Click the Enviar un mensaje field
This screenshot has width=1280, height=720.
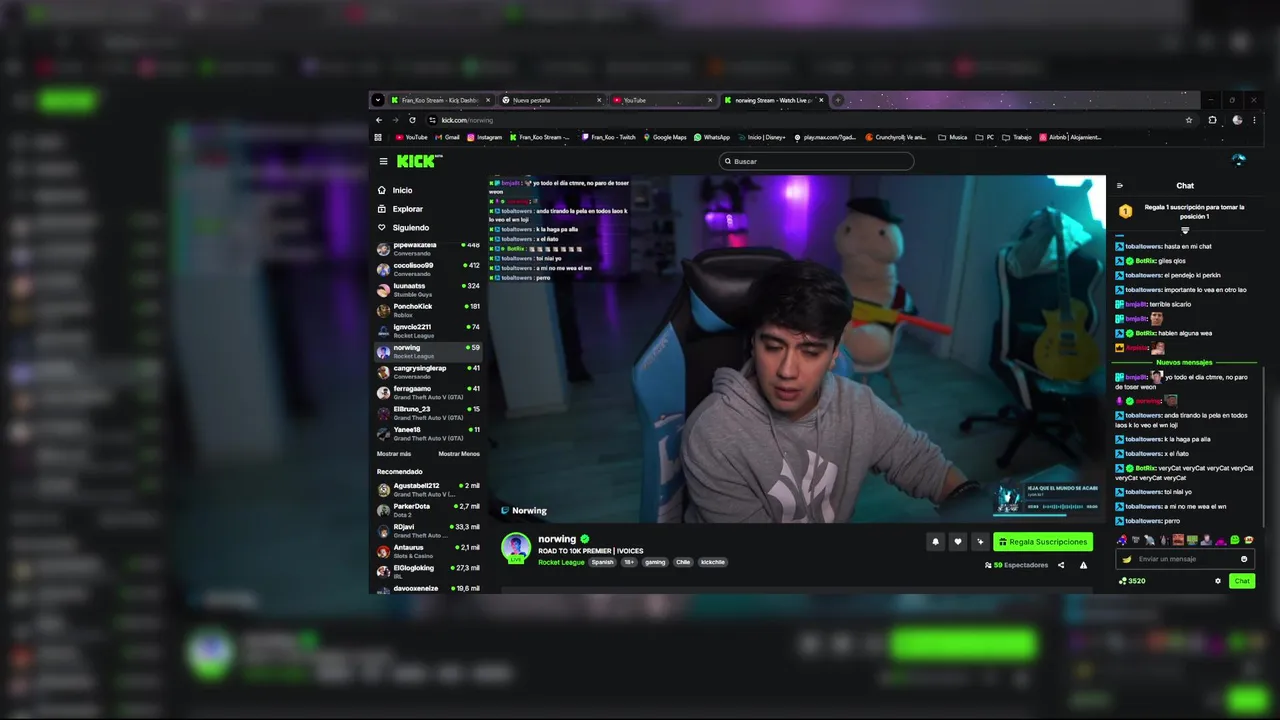point(1185,559)
